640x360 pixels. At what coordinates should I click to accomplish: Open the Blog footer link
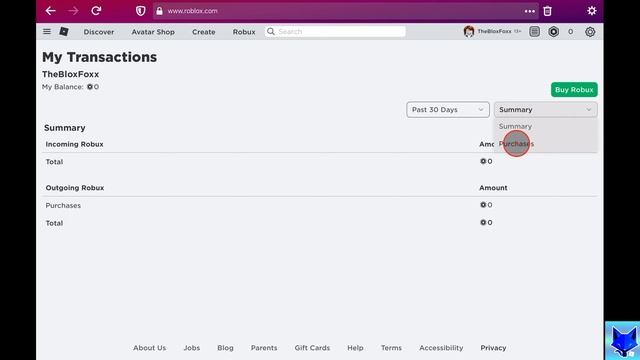(225, 348)
